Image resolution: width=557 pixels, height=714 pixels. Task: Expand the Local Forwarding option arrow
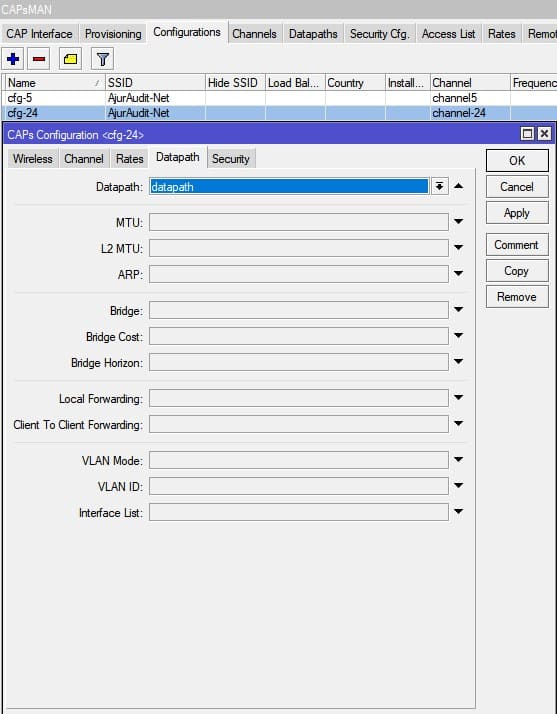[459, 398]
